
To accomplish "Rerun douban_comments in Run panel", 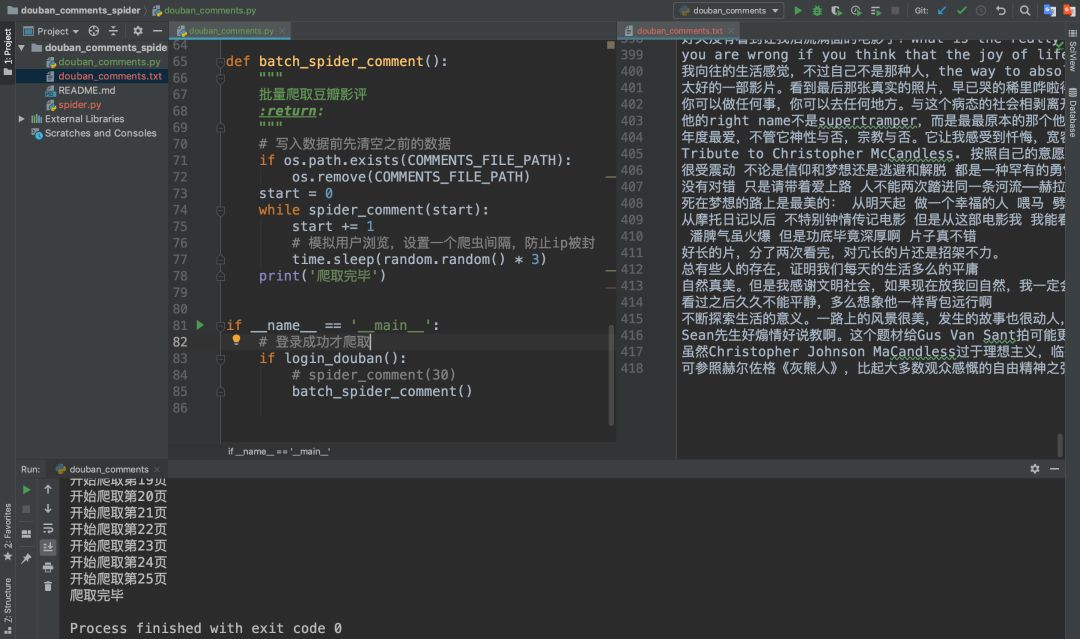I will pos(26,490).
